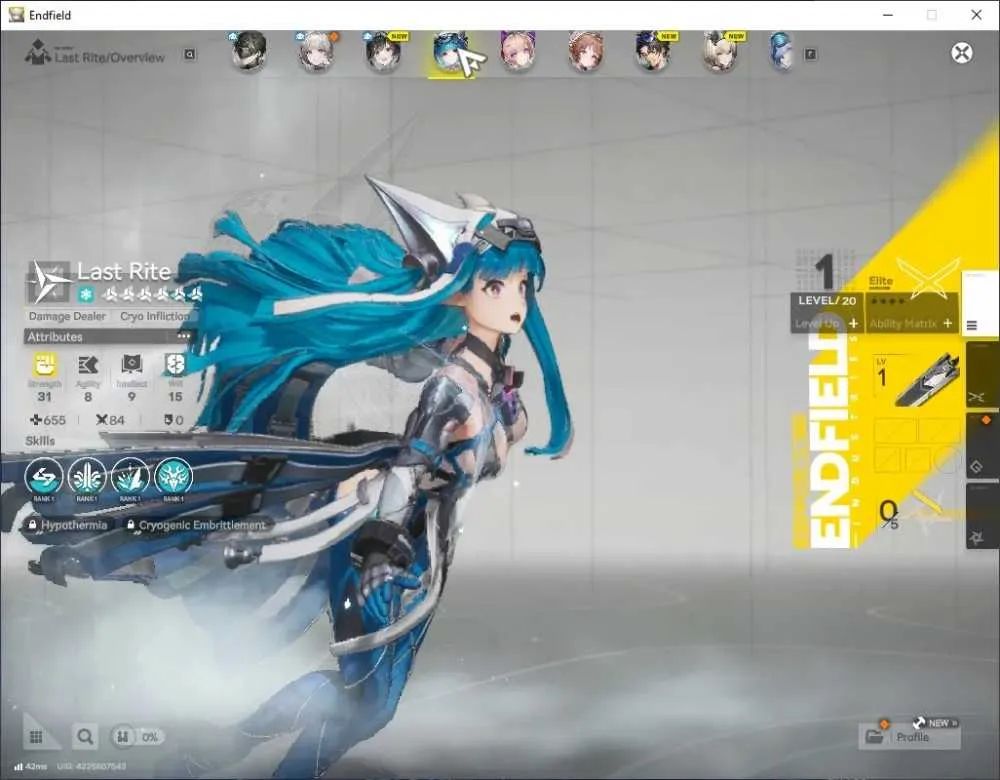This screenshot has height=780, width=1000.
Task: Click the attack value 84
Action: pyautogui.click(x=110, y=420)
